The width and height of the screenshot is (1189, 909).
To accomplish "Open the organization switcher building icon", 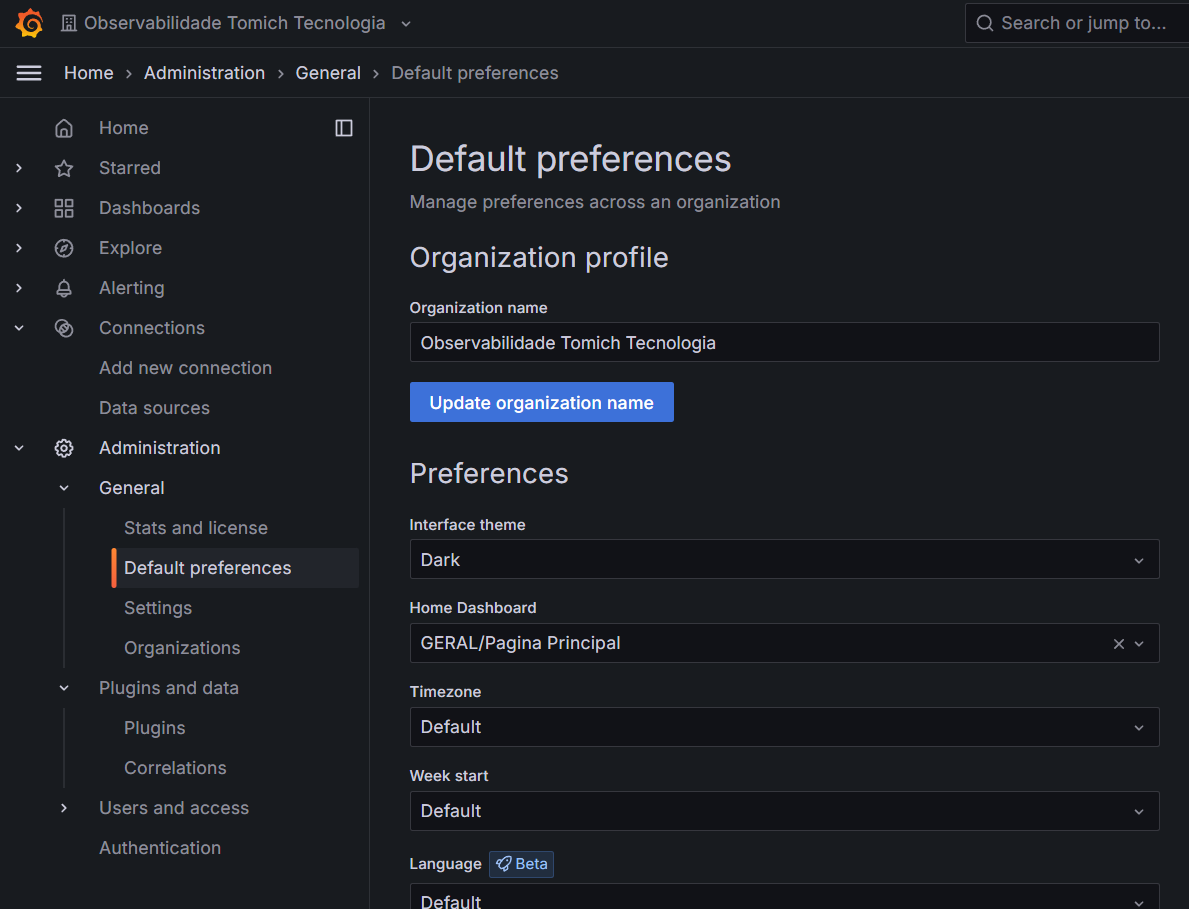I will tap(69, 24).
